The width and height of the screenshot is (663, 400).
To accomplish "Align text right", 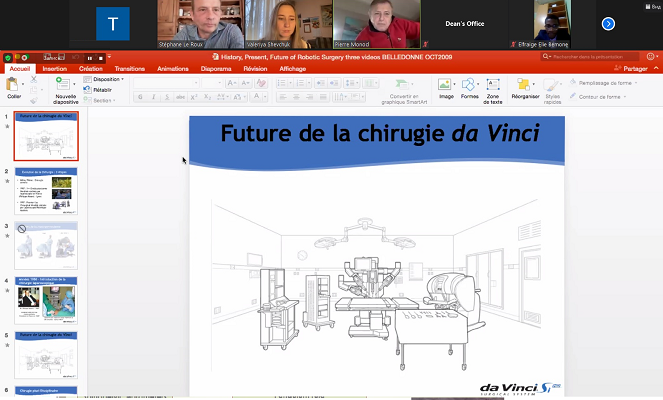I will (x=310, y=97).
